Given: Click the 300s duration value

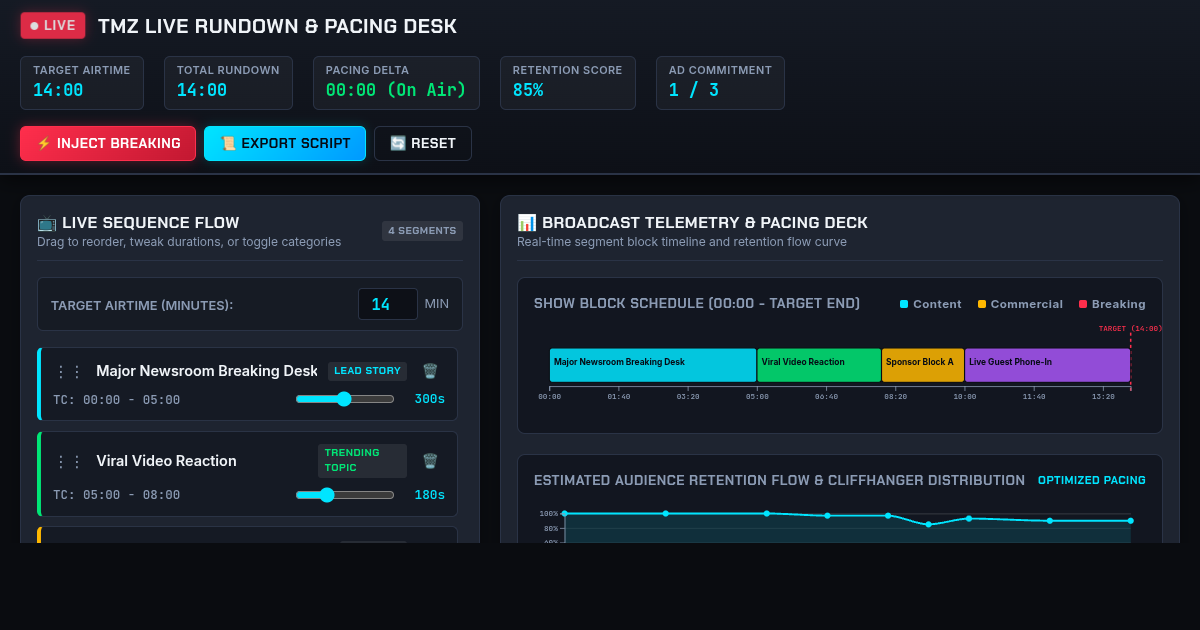Looking at the screenshot, I should tap(430, 399).
